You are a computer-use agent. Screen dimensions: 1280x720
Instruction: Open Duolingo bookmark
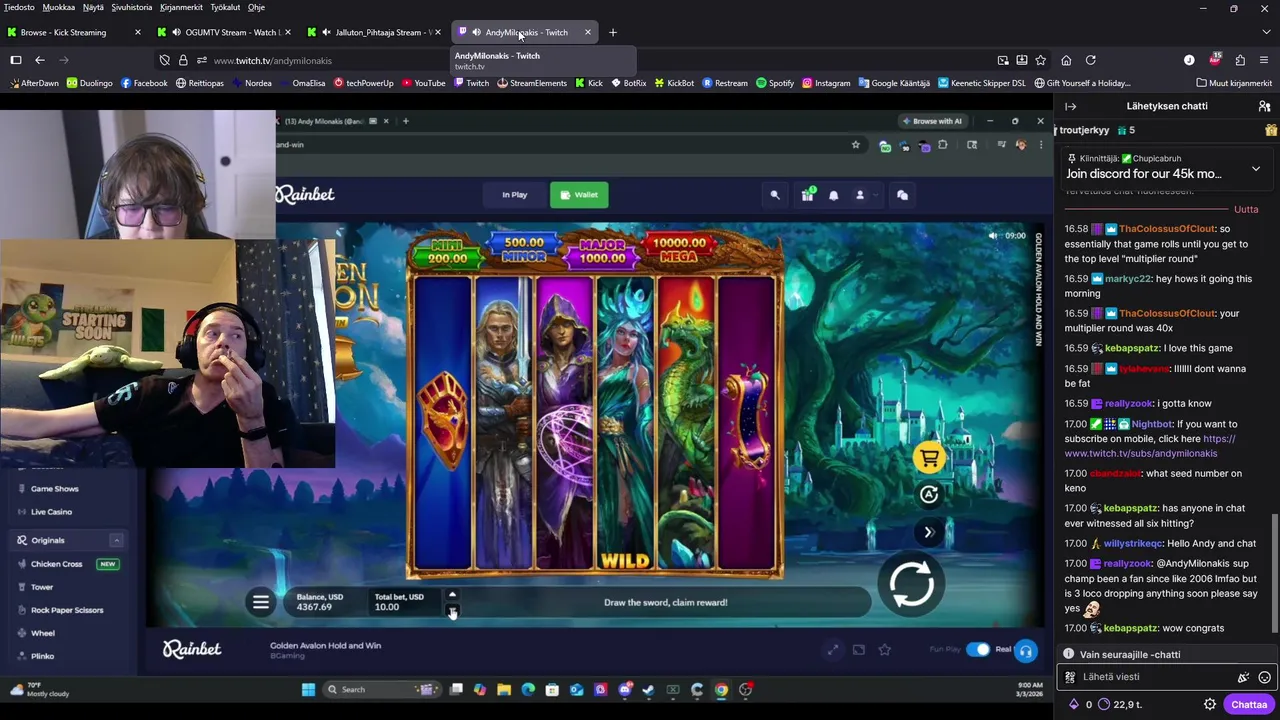click(90, 83)
